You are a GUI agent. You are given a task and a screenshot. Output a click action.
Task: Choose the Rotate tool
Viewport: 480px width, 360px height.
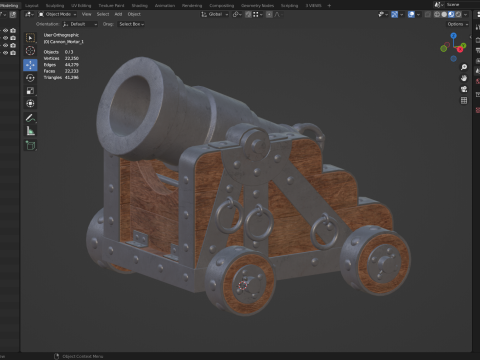click(30, 78)
